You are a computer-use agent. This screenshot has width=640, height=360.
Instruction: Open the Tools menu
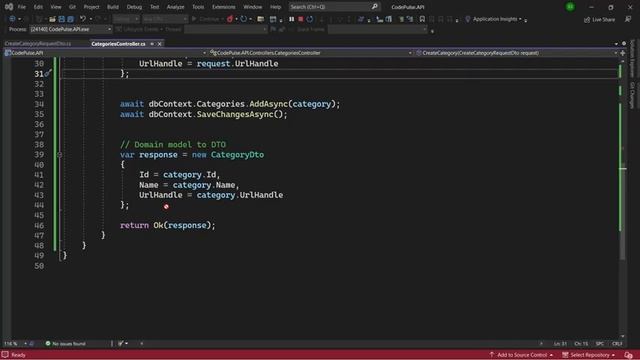click(x=198, y=7)
